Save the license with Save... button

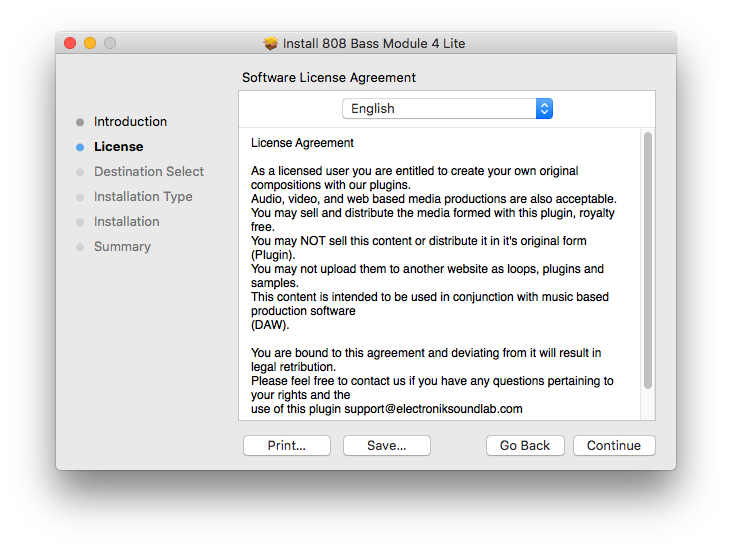click(387, 445)
